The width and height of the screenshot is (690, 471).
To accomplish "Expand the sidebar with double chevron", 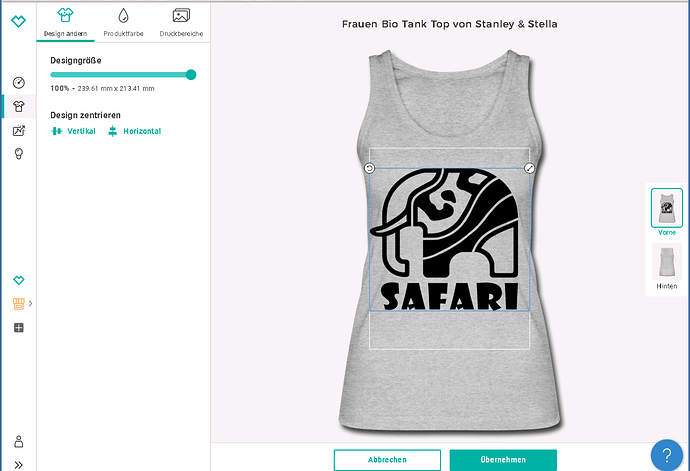I will click(x=18, y=465).
